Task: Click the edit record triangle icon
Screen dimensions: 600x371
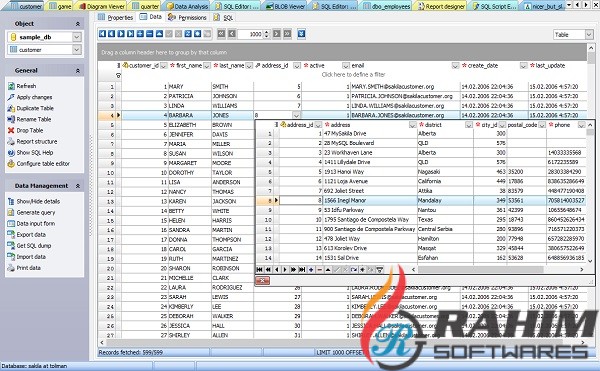Action: 159,34
